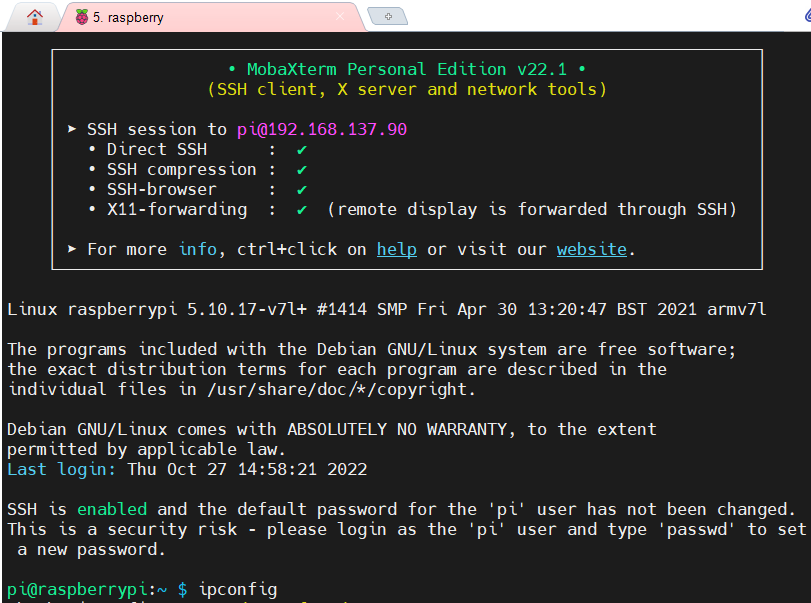Click the raspberry icon on the session tab
The width and height of the screenshot is (811, 603).
pyautogui.click(x=82, y=17)
